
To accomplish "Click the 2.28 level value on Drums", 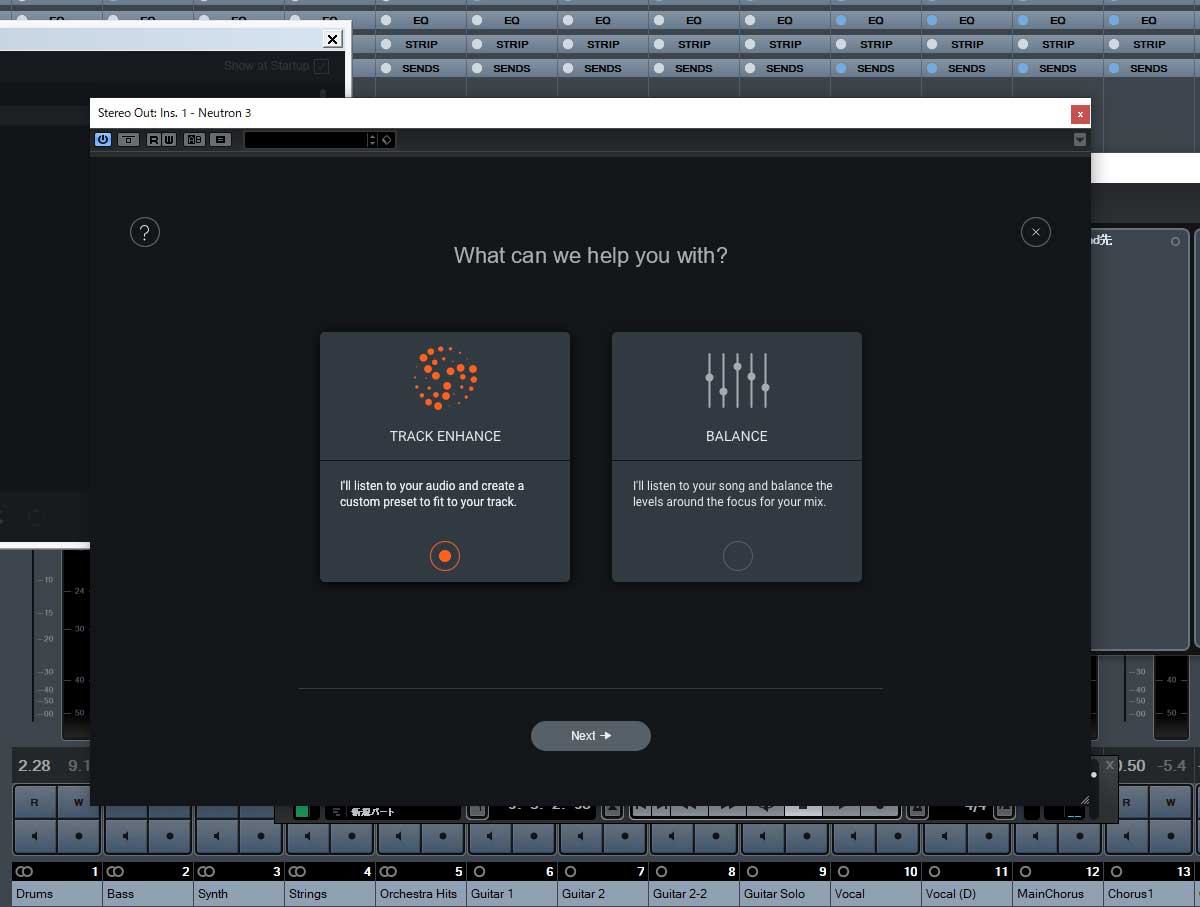I will point(34,766).
